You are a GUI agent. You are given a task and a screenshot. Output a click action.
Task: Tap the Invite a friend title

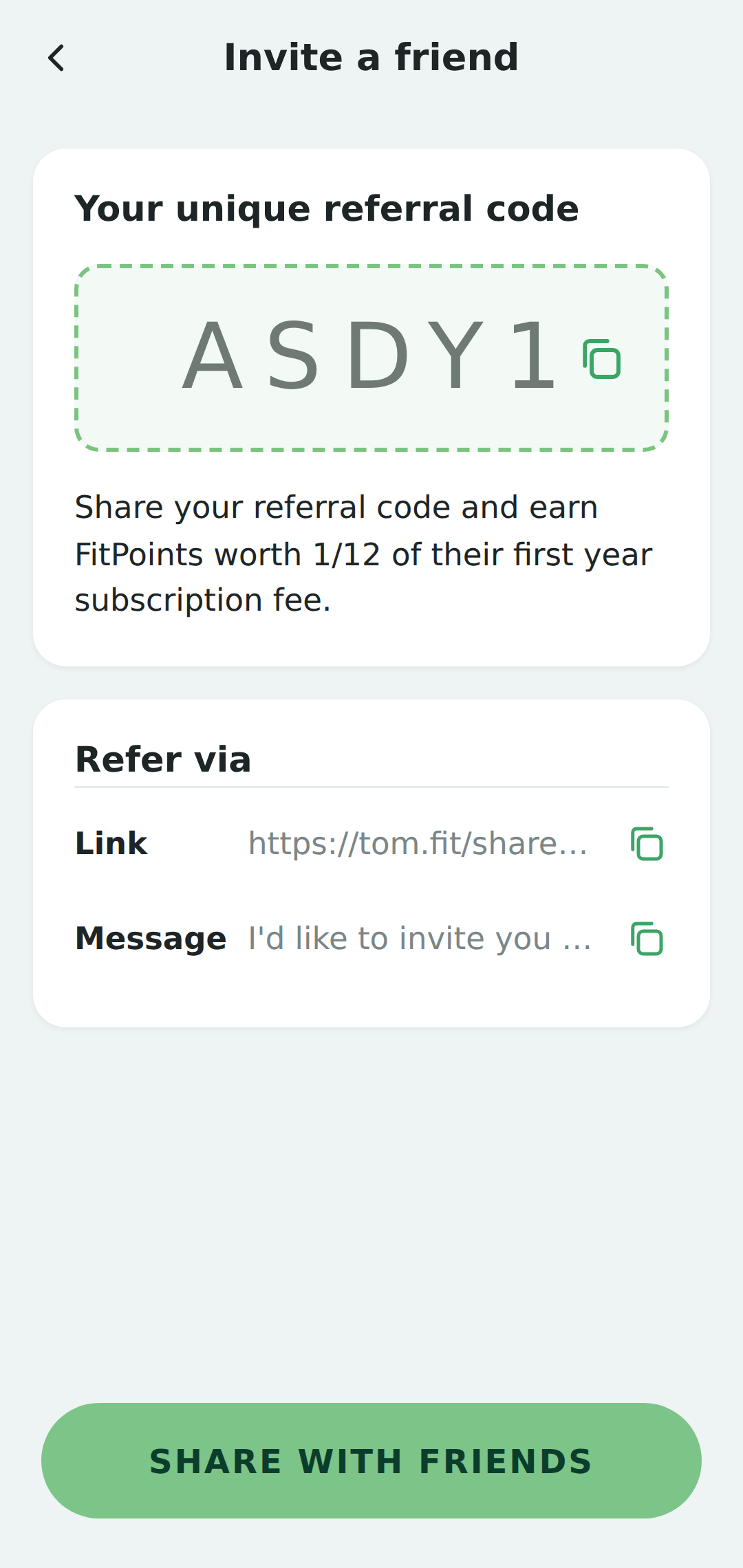click(371, 58)
